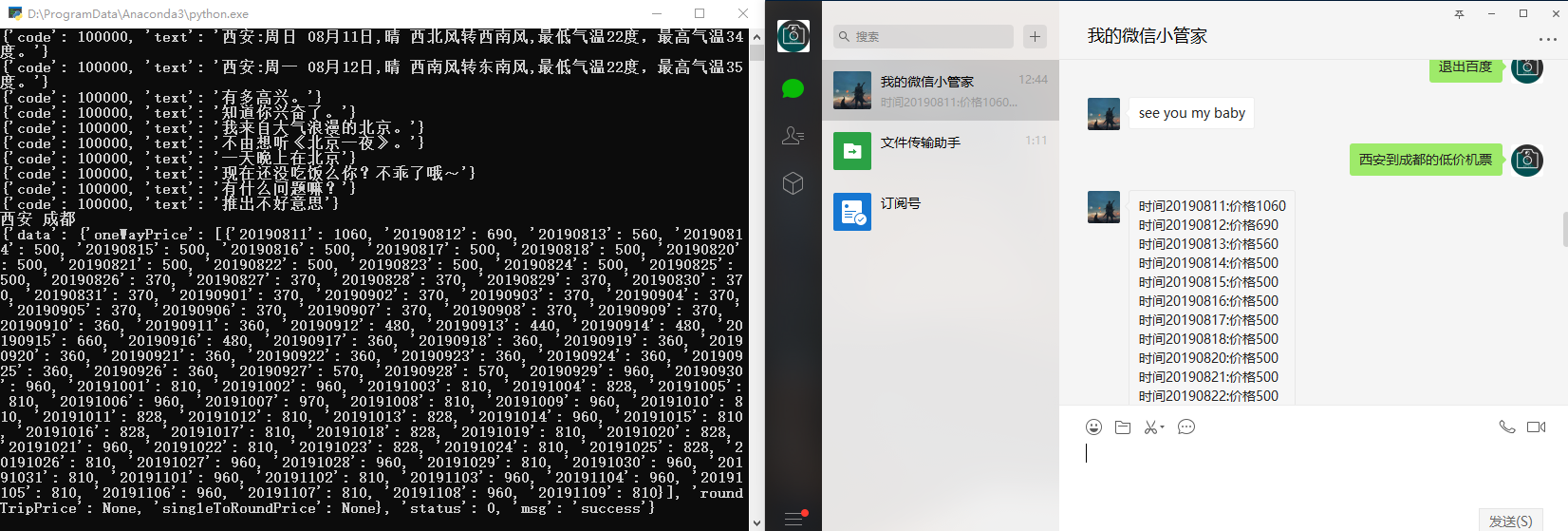Open the chat history bubble icon
The height and width of the screenshot is (531, 1568).
point(1186,427)
